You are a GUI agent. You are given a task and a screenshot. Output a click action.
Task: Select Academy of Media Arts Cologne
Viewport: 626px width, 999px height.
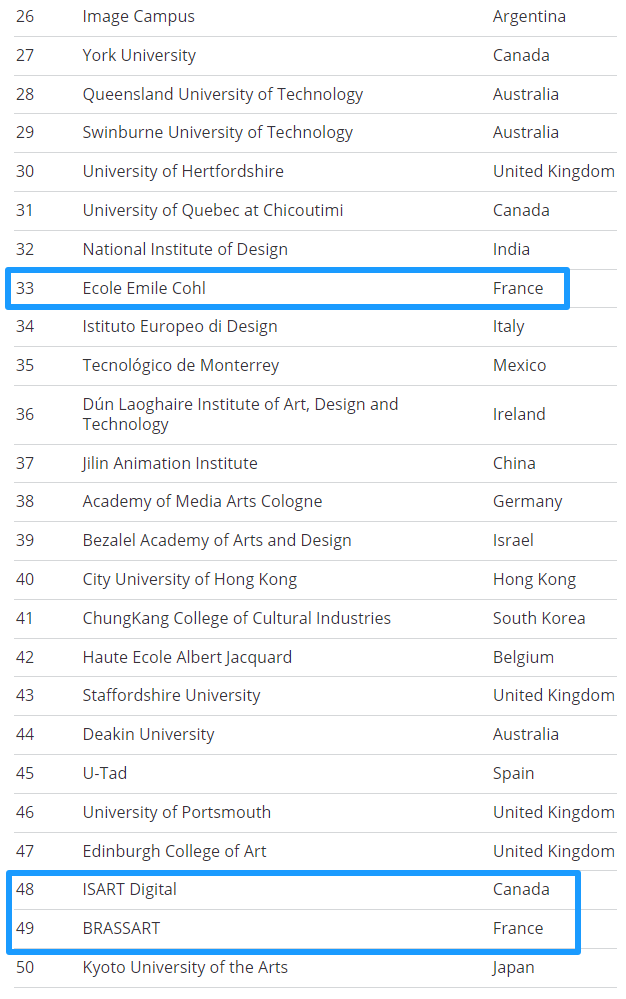[x=203, y=501]
